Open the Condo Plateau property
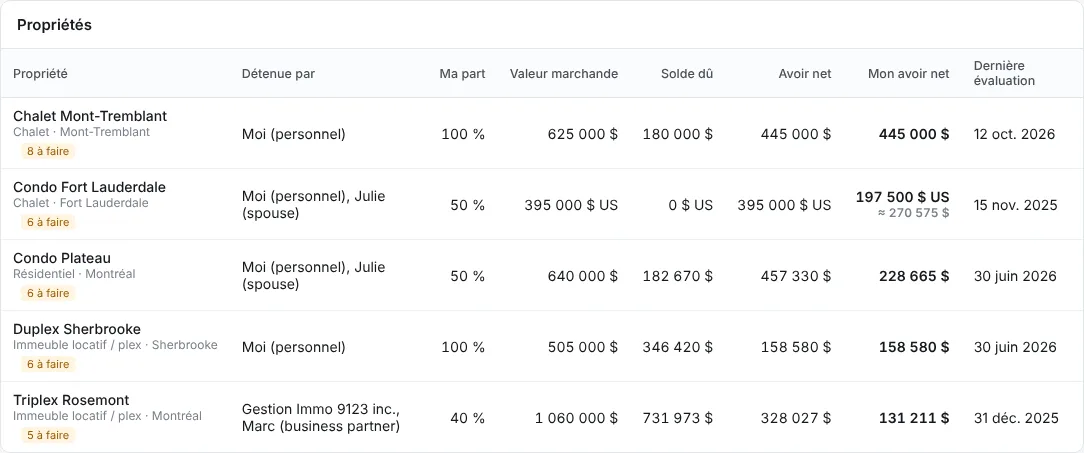1084x453 pixels. click(x=62, y=259)
